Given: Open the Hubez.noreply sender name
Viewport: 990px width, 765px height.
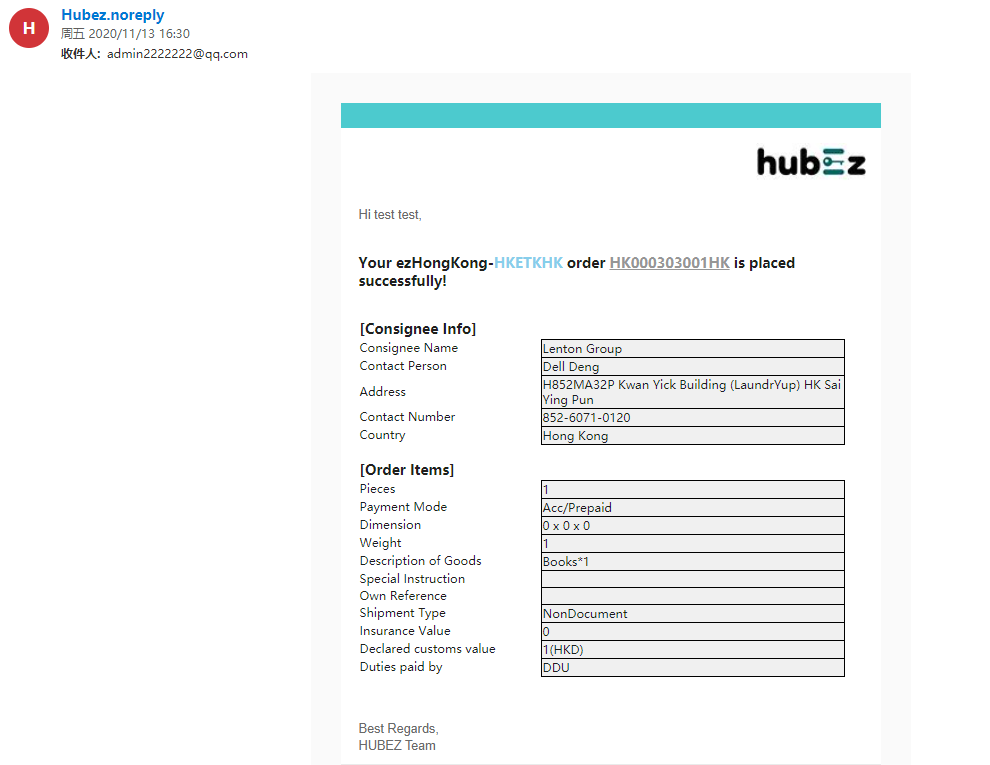Looking at the screenshot, I should click(x=112, y=15).
